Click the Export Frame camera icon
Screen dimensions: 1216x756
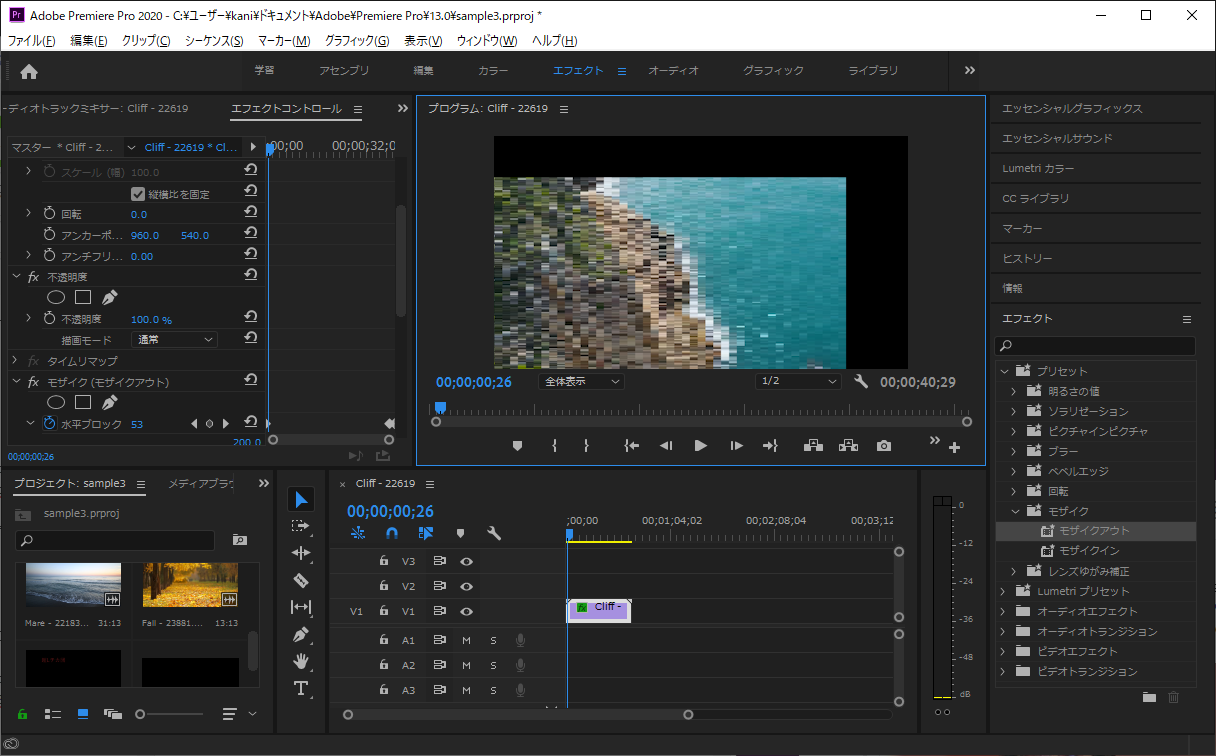pos(884,446)
